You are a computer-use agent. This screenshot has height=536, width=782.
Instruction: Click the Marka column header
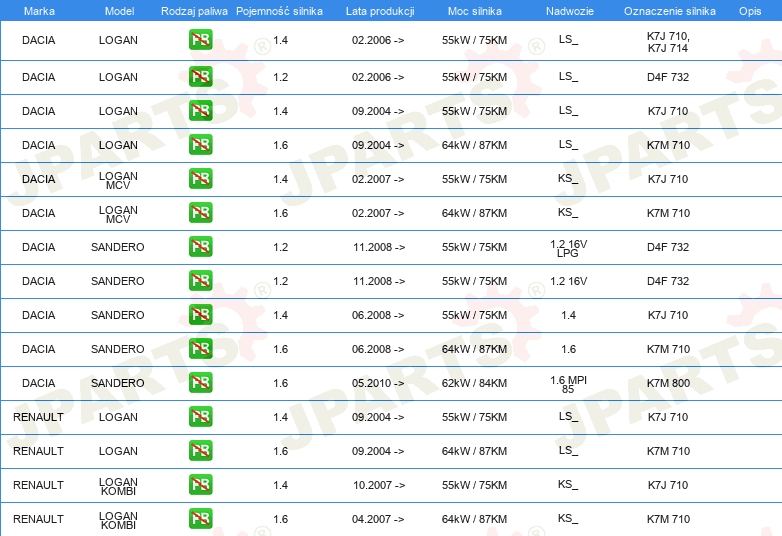click(39, 11)
